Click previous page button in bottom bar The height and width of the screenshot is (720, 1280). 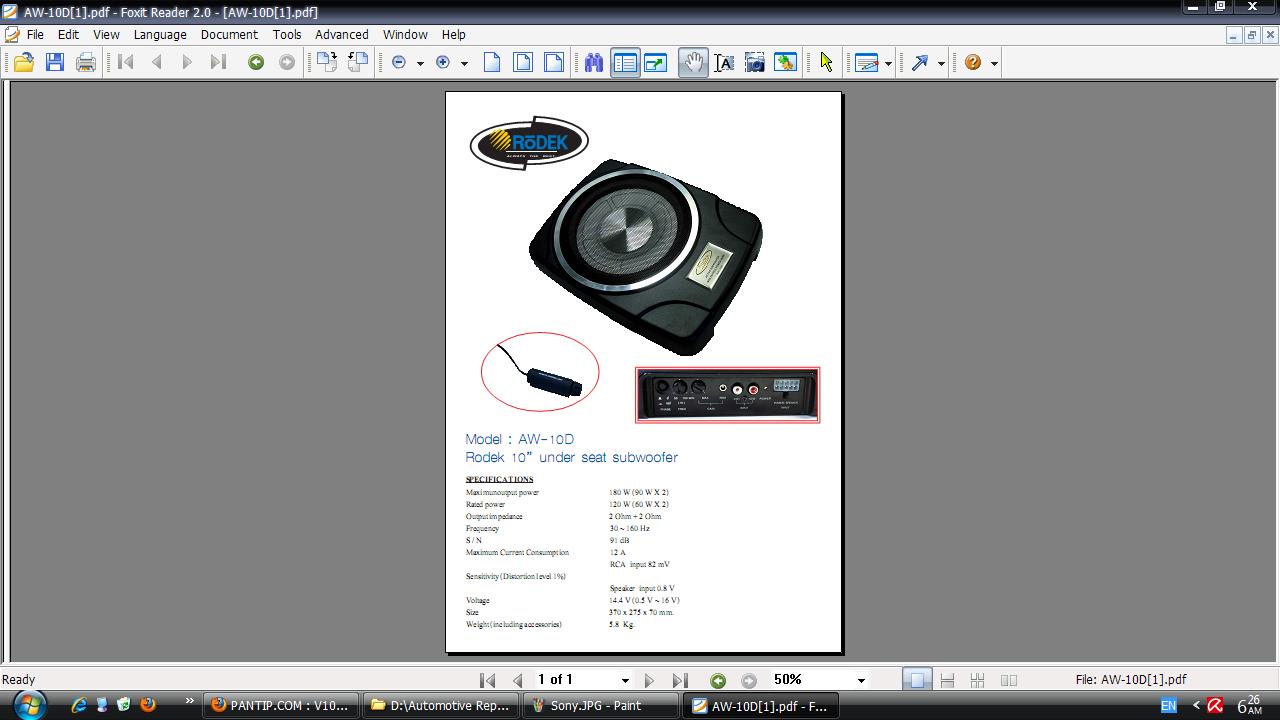coord(518,680)
